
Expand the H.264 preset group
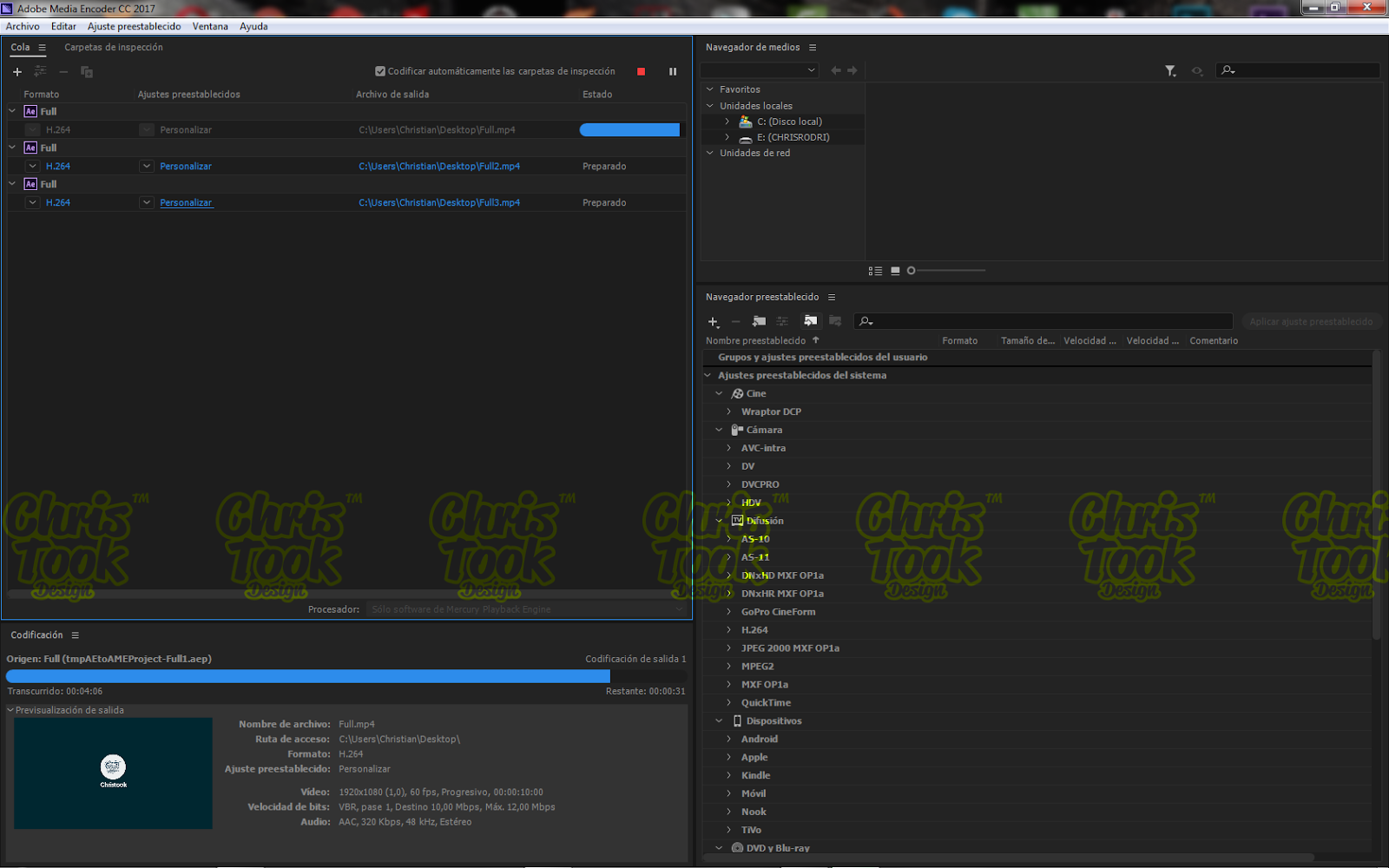(x=728, y=629)
